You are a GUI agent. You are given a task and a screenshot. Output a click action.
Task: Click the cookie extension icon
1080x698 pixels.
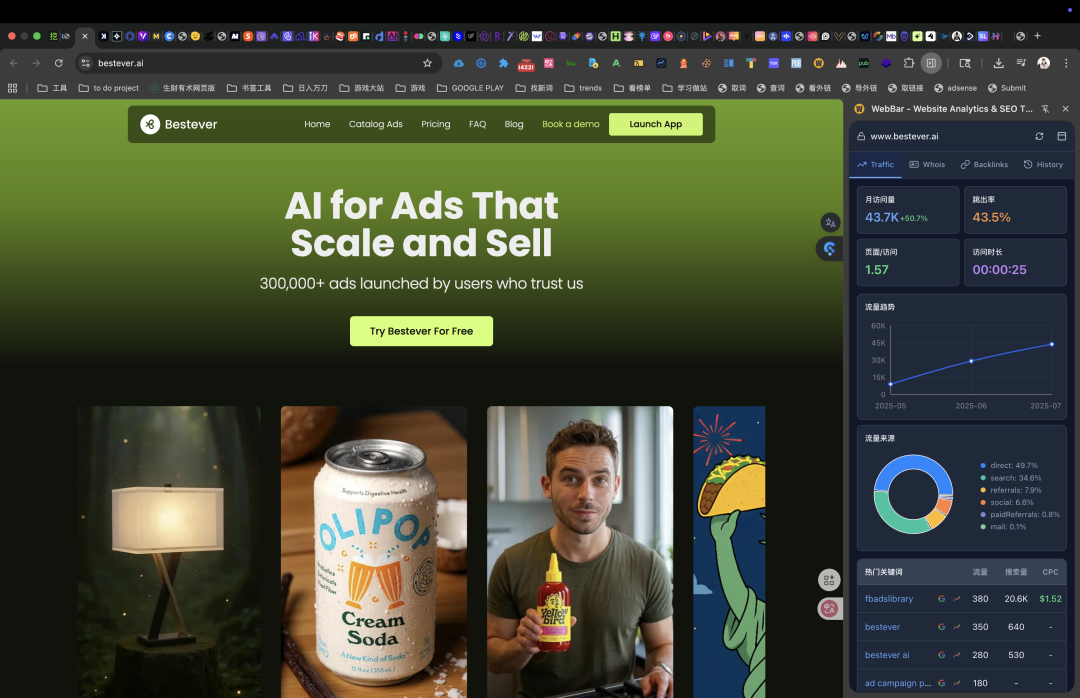[x=706, y=63]
